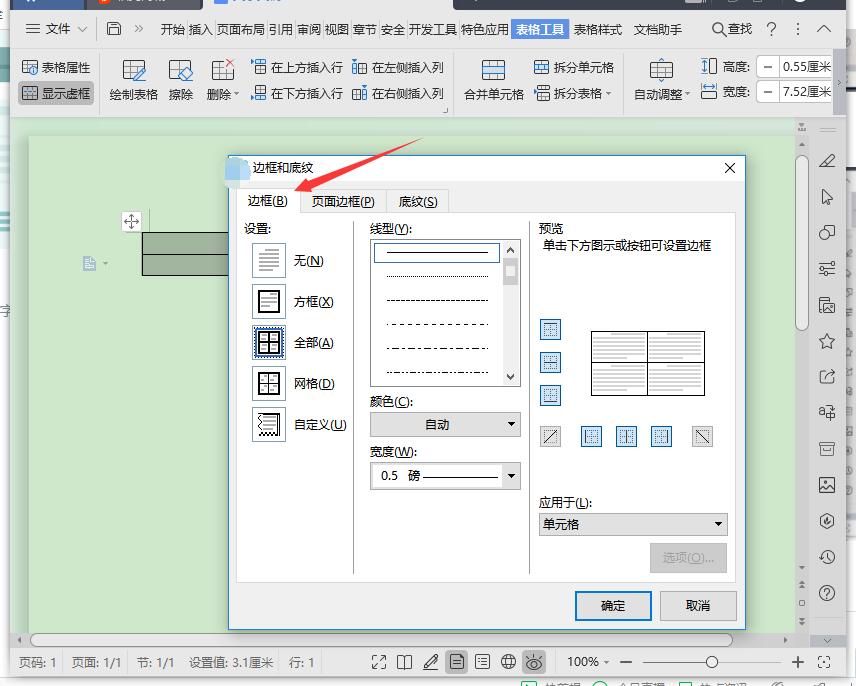
Task: Open the 宽度(W) width dropdown
Action: [445, 476]
